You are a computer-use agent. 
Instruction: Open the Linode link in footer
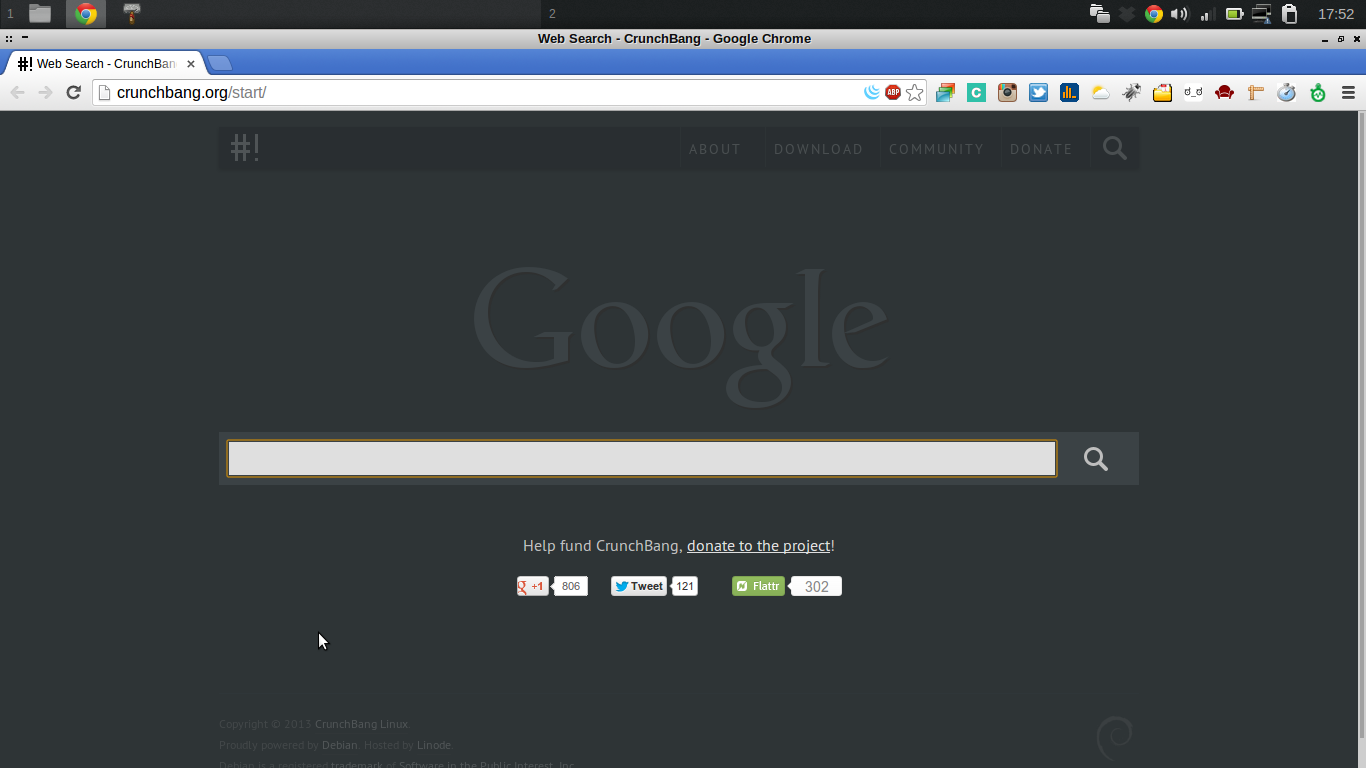coord(433,745)
